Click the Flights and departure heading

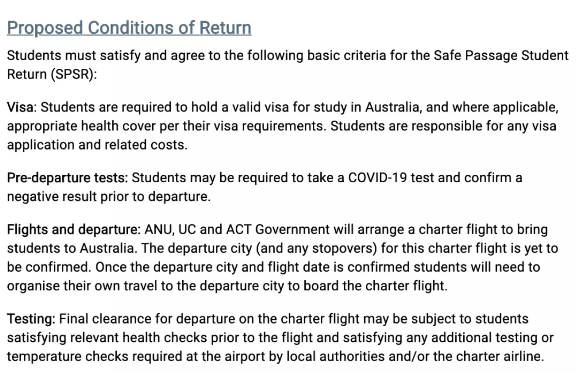click(x=74, y=230)
